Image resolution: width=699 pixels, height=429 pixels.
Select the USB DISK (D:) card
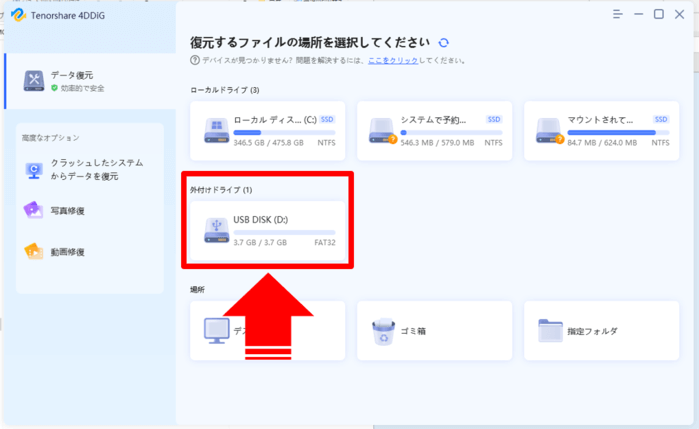[267, 231]
